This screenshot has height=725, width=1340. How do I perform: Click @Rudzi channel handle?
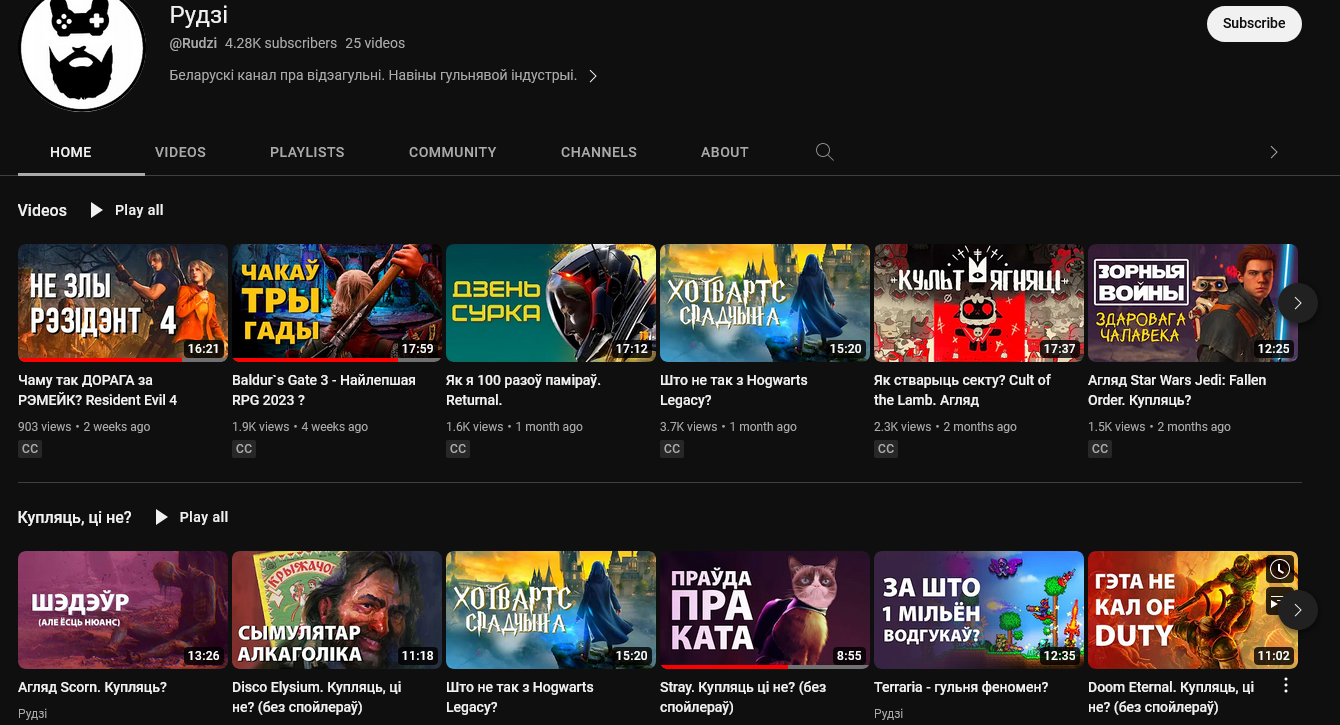coord(193,43)
